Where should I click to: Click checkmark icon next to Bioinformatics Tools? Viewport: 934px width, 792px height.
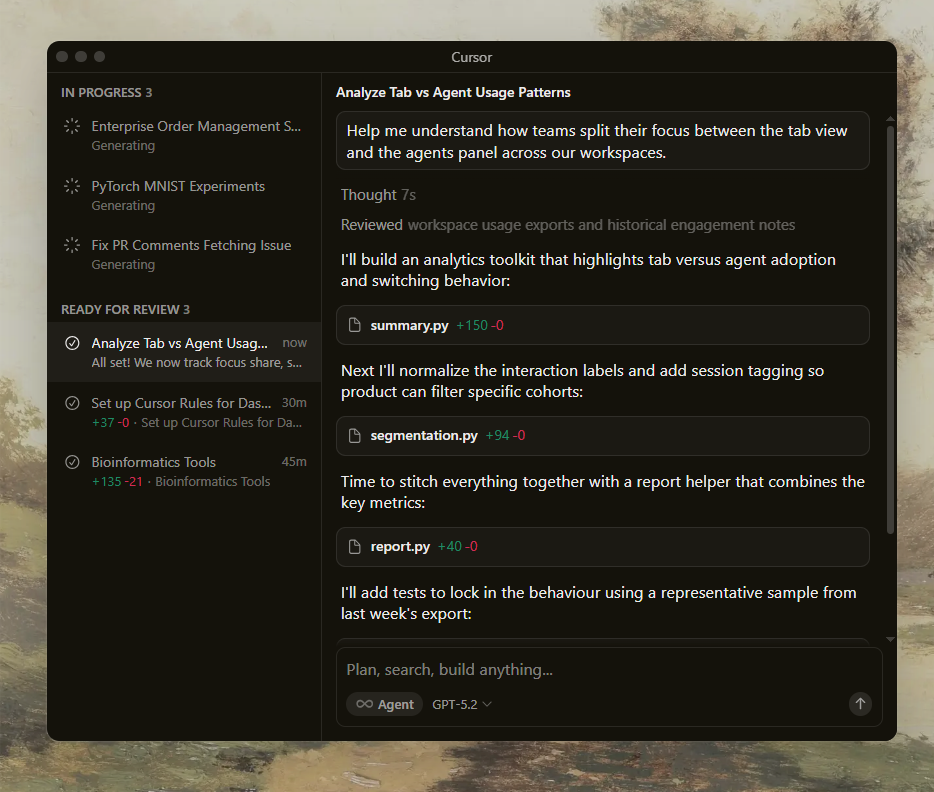pyautogui.click(x=72, y=463)
